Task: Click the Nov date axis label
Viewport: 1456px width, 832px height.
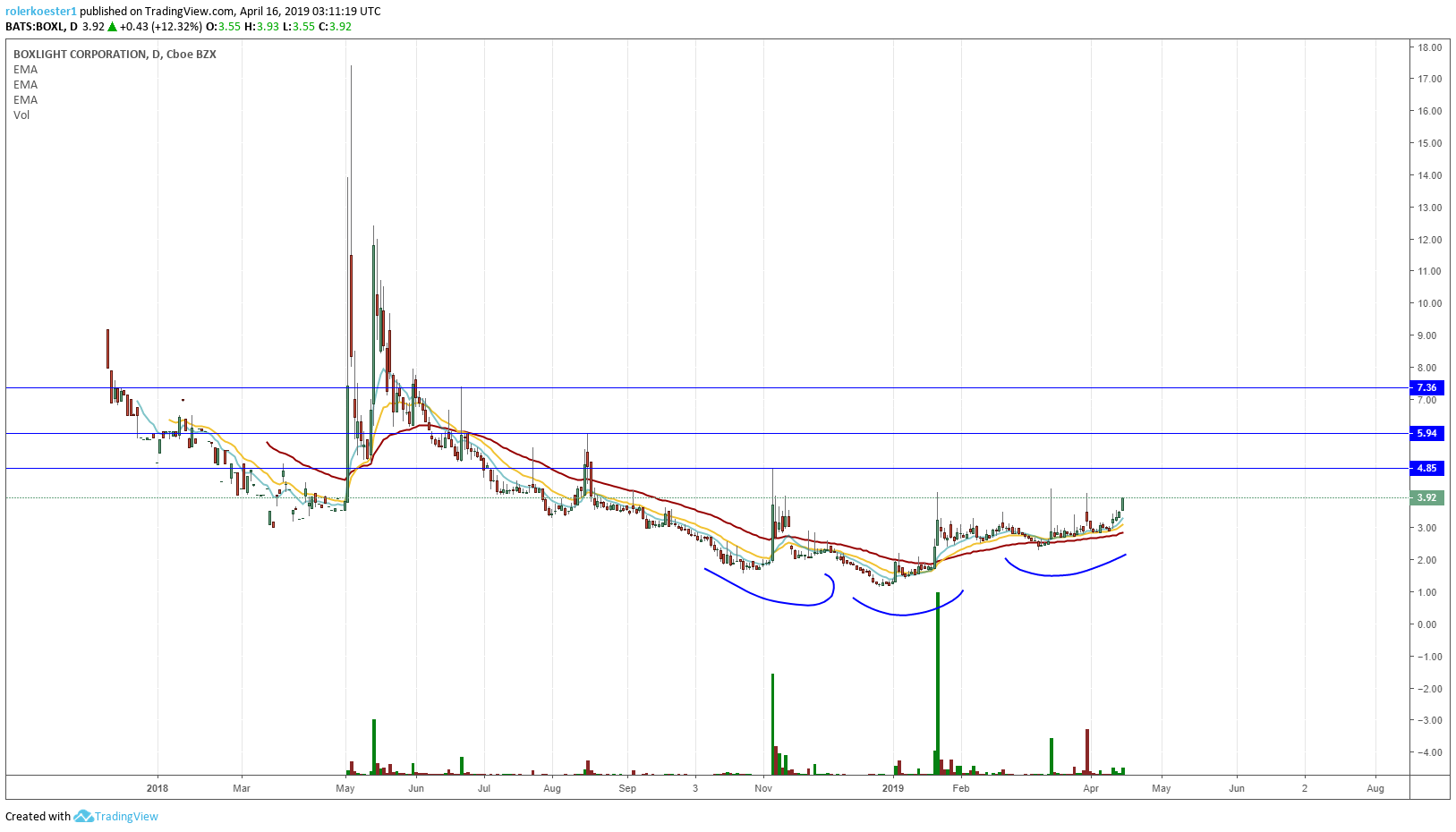Action: 763,788
